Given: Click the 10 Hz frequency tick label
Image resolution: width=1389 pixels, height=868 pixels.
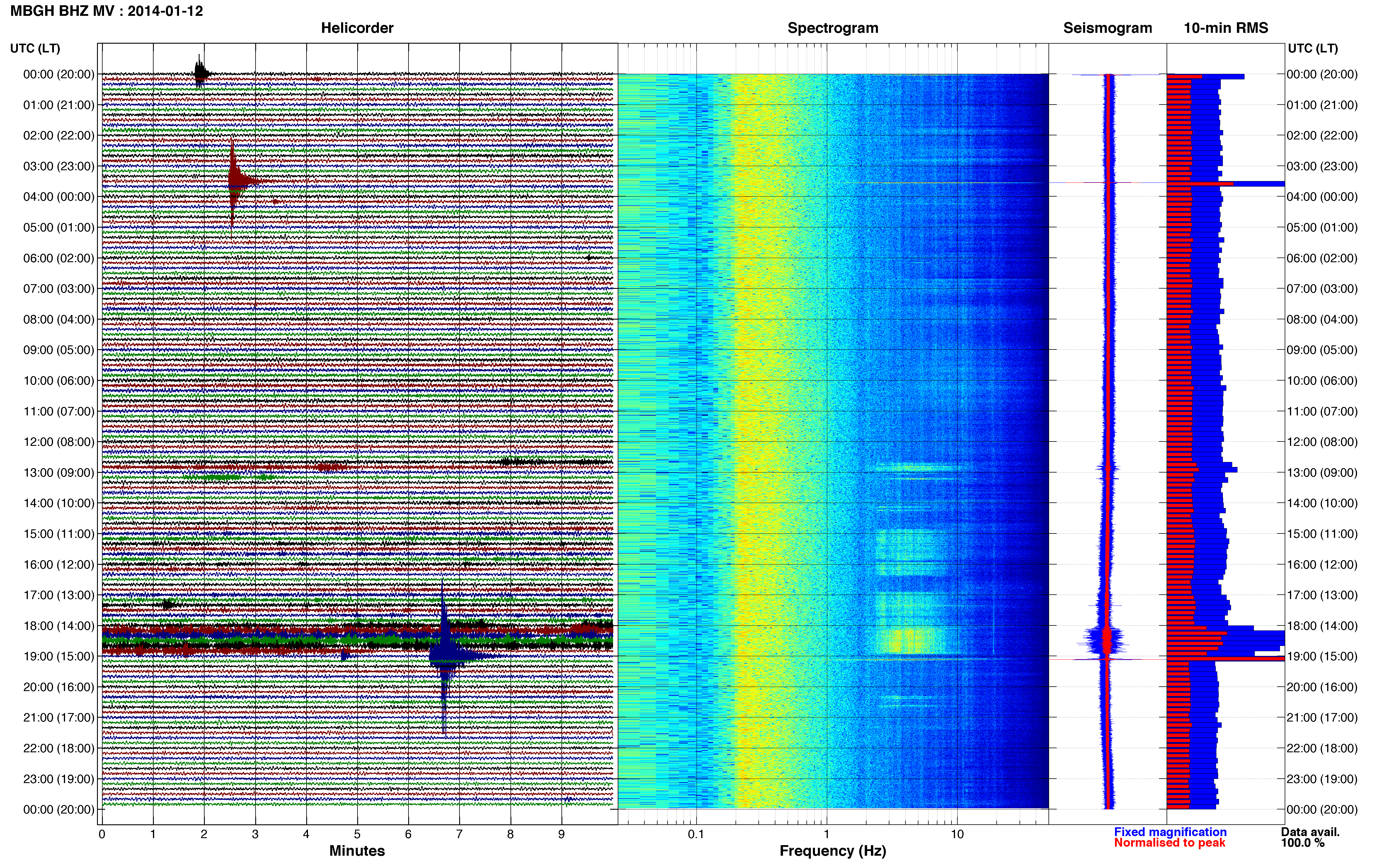Looking at the screenshot, I should [957, 835].
